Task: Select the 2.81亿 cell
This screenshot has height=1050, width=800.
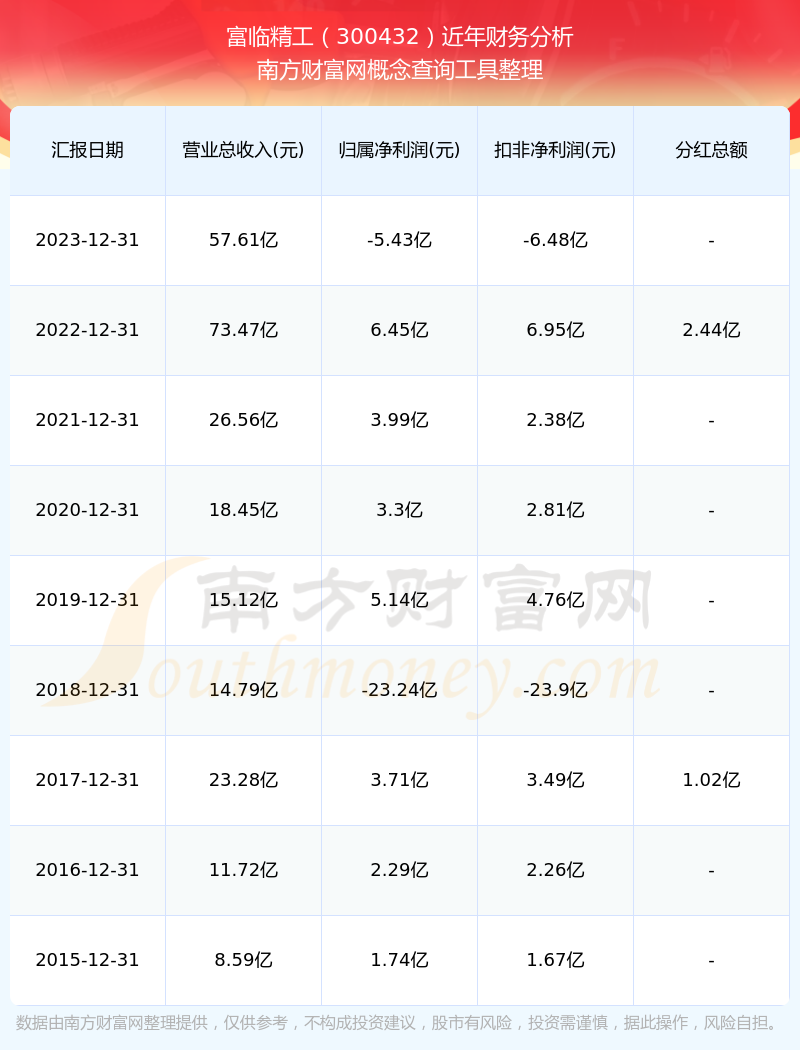Action: click(x=556, y=510)
